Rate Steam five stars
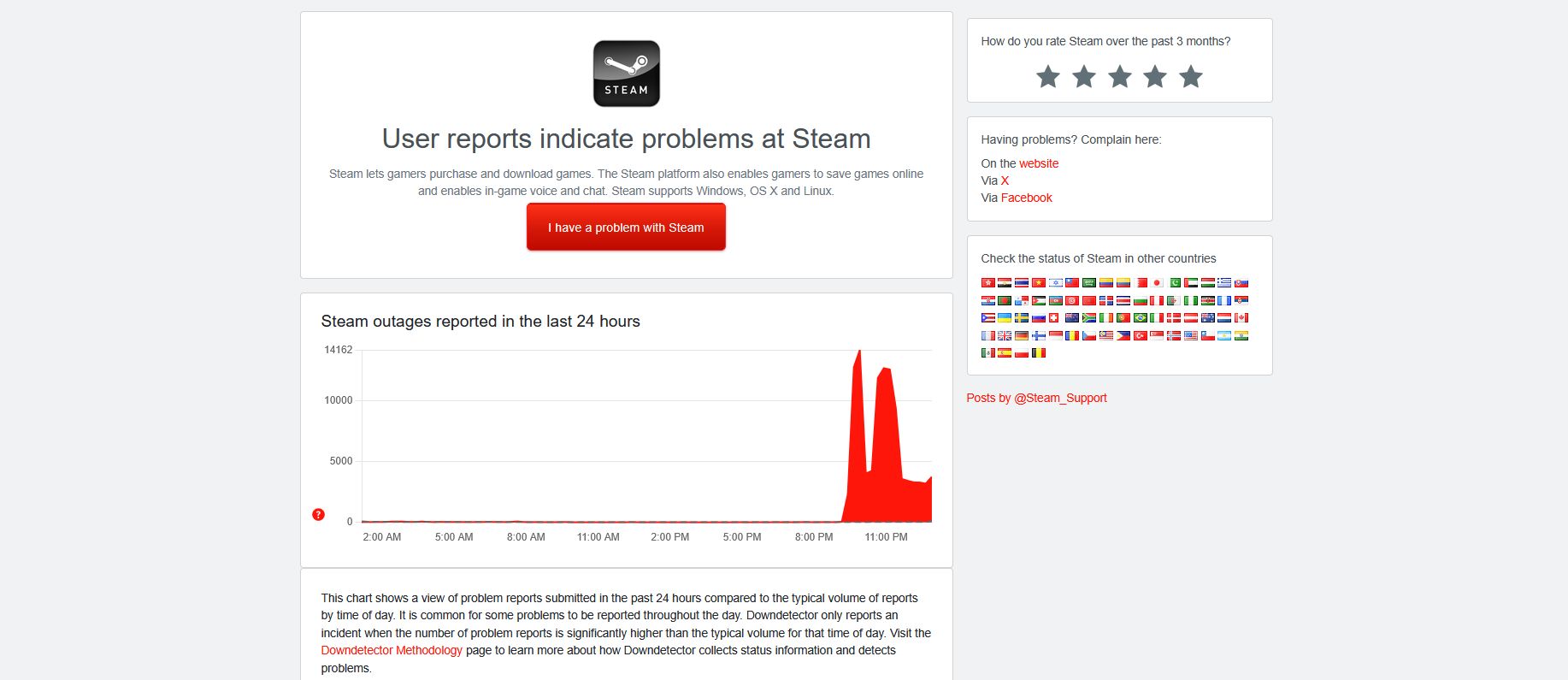This screenshot has width=1568, height=680. 1190,77
